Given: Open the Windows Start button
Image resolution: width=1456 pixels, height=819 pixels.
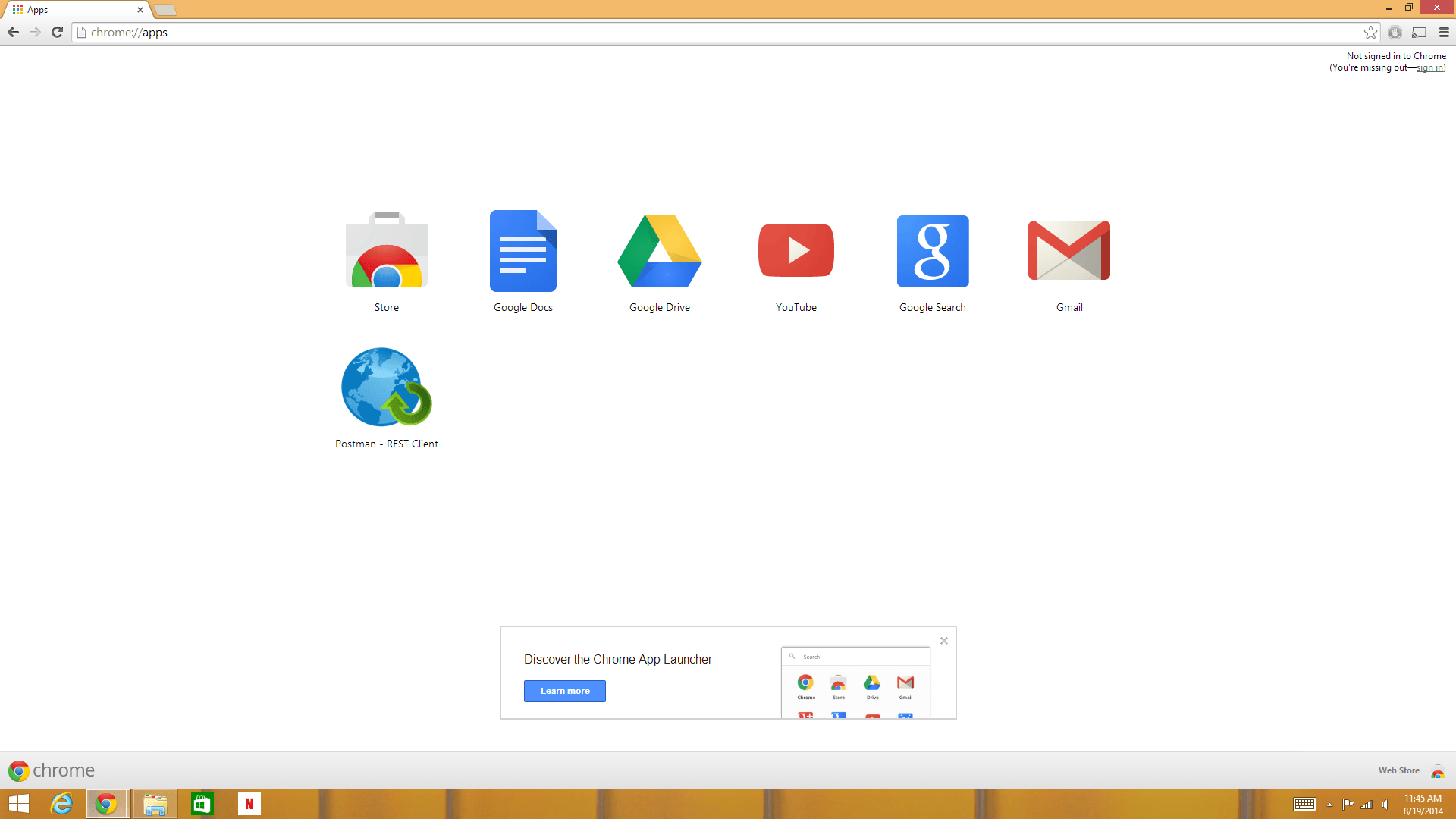Looking at the screenshot, I should (18, 804).
